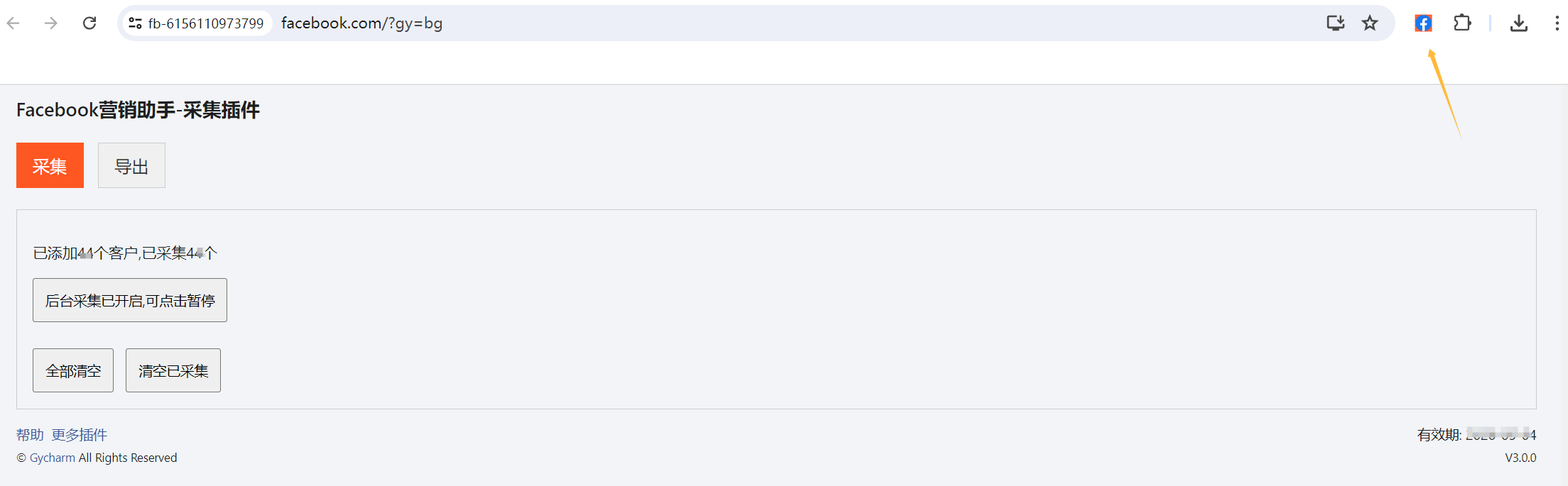Click the browser back arrow
The height and width of the screenshot is (486, 1568).
point(13,23)
